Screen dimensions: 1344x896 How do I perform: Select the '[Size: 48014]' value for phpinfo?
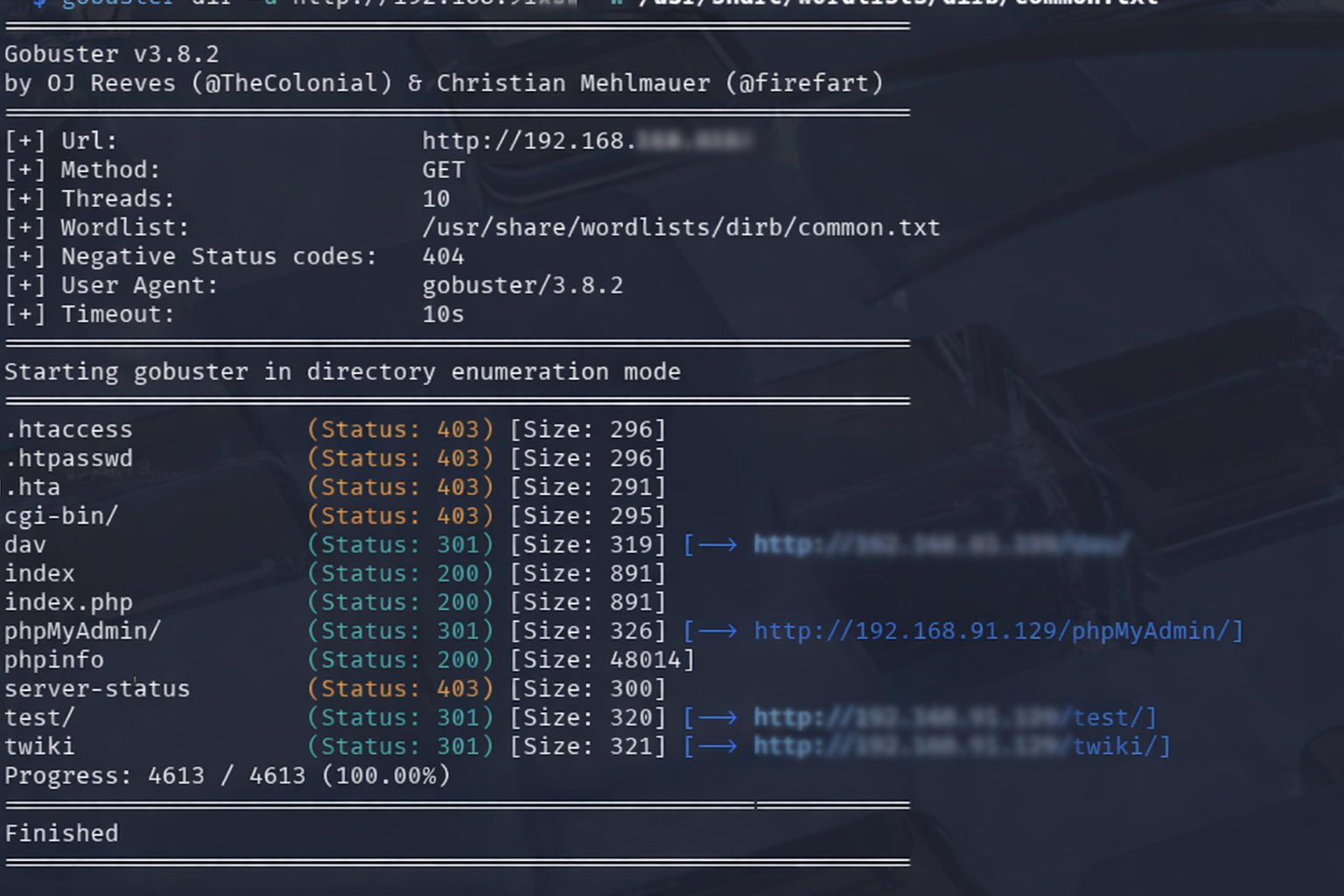(x=602, y=660)
